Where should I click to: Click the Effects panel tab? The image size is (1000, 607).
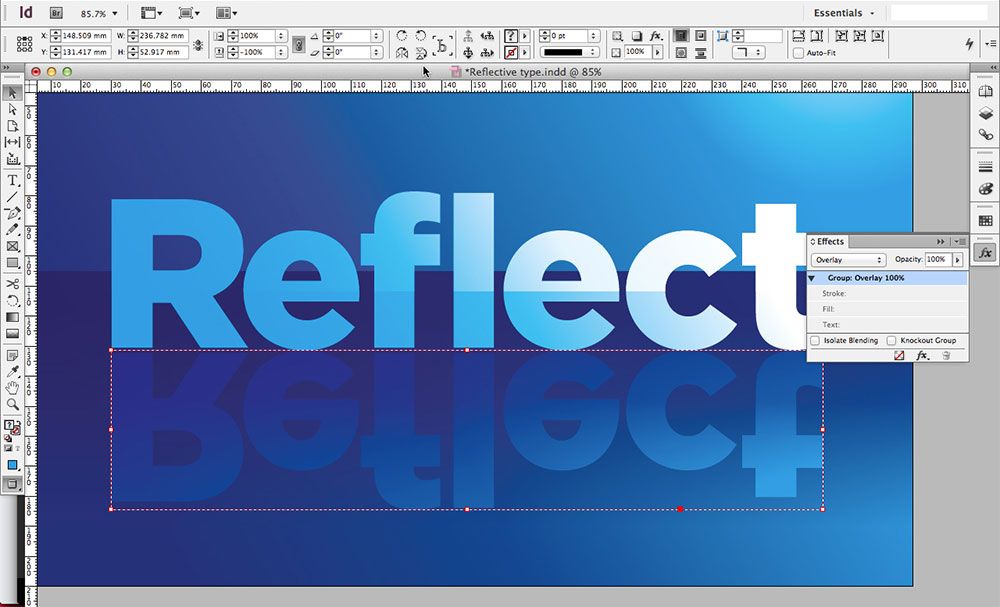[x=830, y=241]
